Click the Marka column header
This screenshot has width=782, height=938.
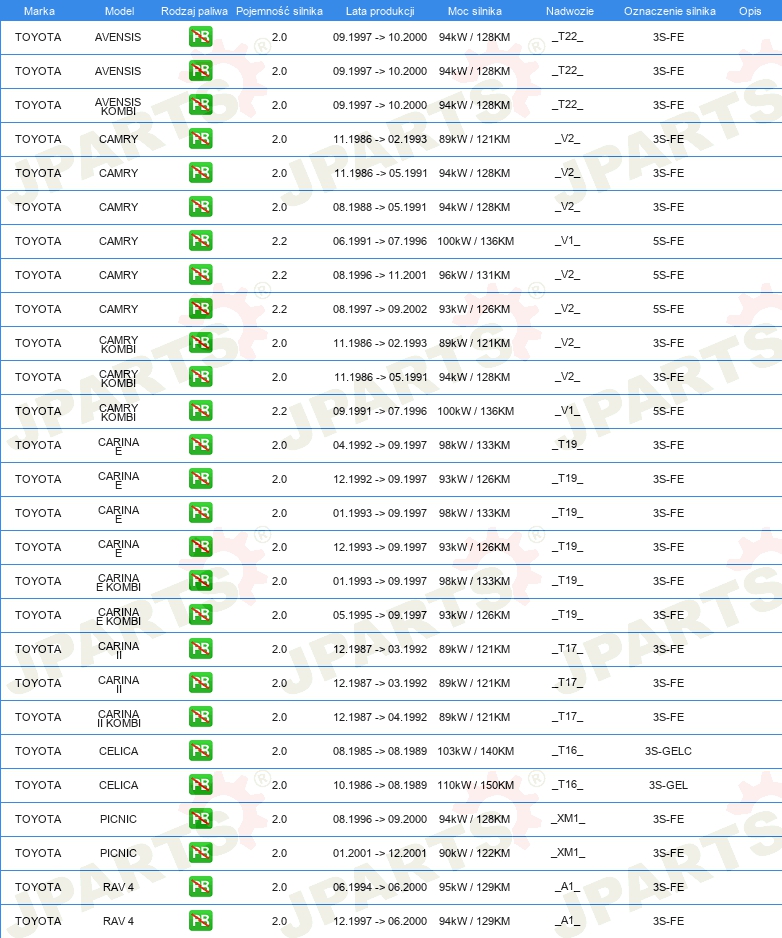pyautogui.click(x=39, y=11)
